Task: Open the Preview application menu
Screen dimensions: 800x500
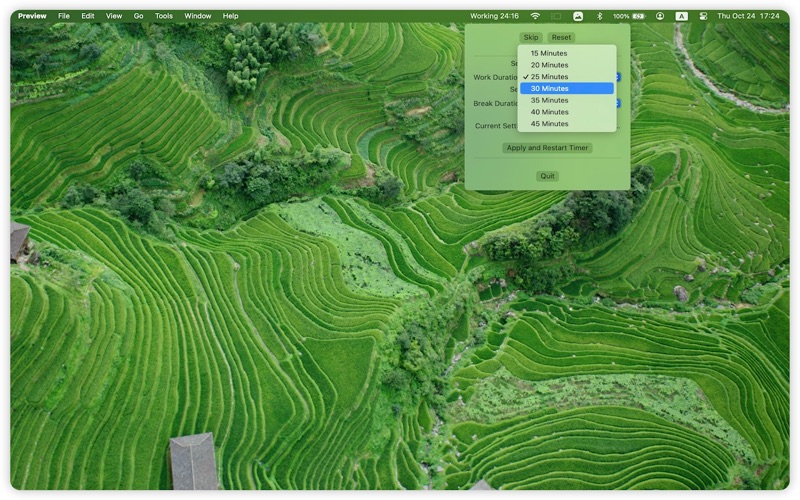Action: (x=32, y=16)
